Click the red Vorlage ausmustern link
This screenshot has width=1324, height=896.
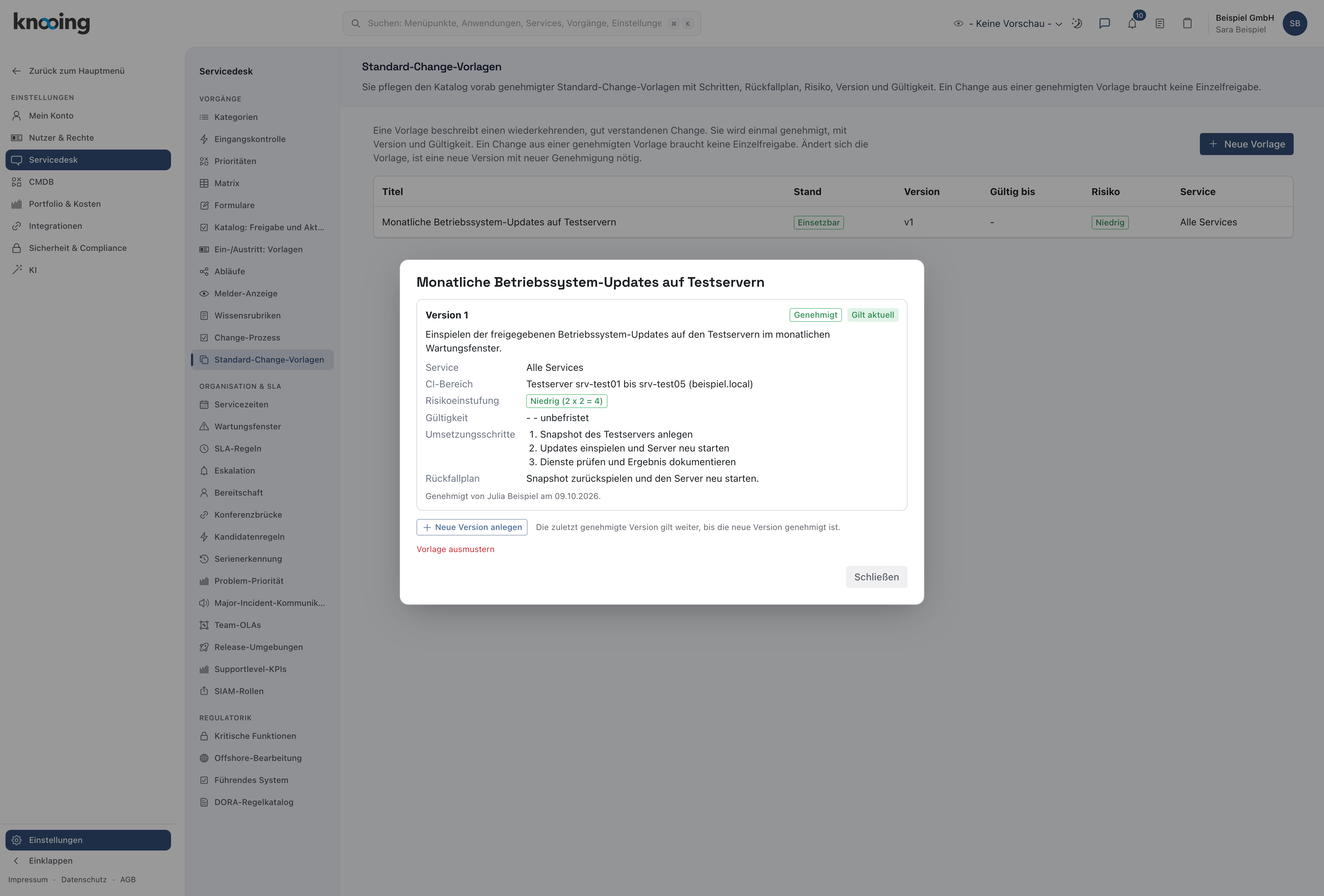[455, 549]
